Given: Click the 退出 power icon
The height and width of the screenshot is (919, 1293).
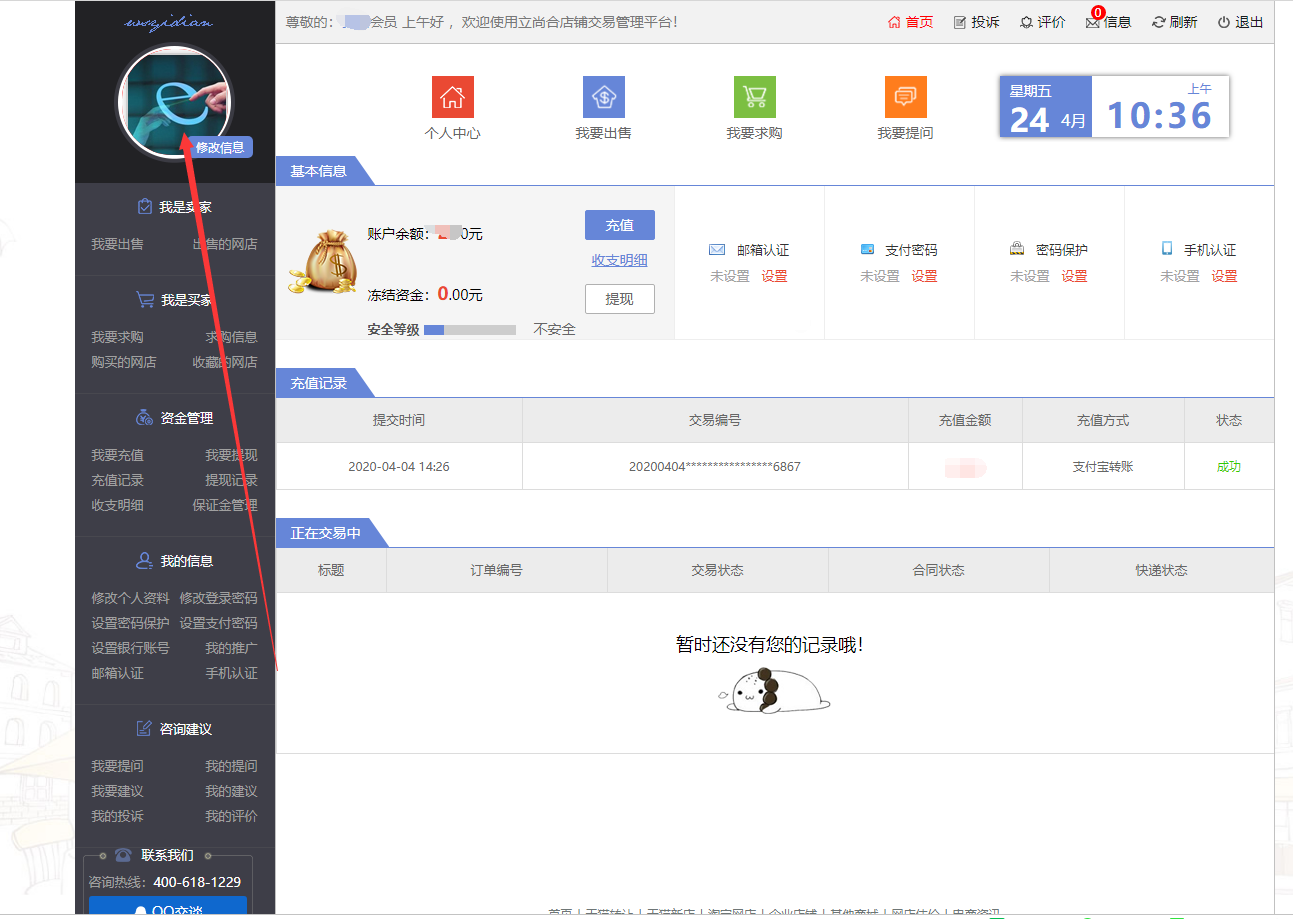Looking at the screenshot, I should click(1224, 22).
